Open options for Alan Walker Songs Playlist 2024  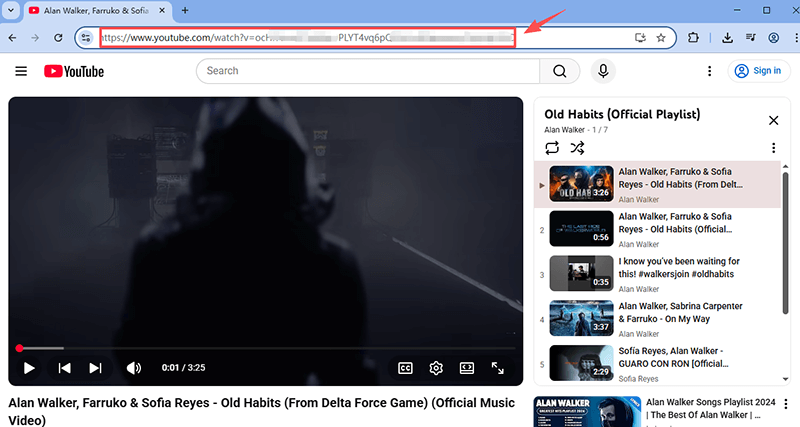point(786,403)
